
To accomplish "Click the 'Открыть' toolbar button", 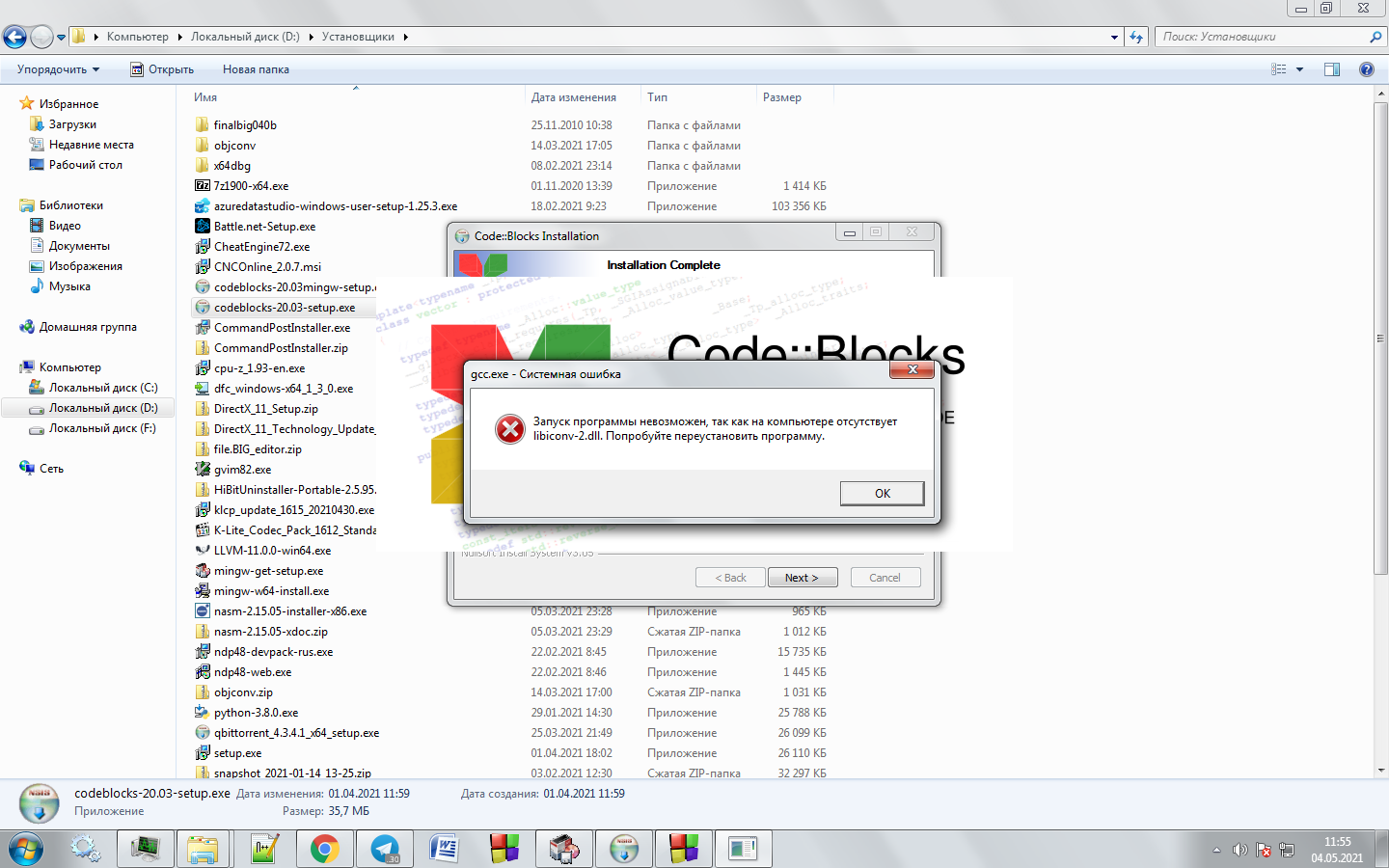I will (x=162, y=69).
